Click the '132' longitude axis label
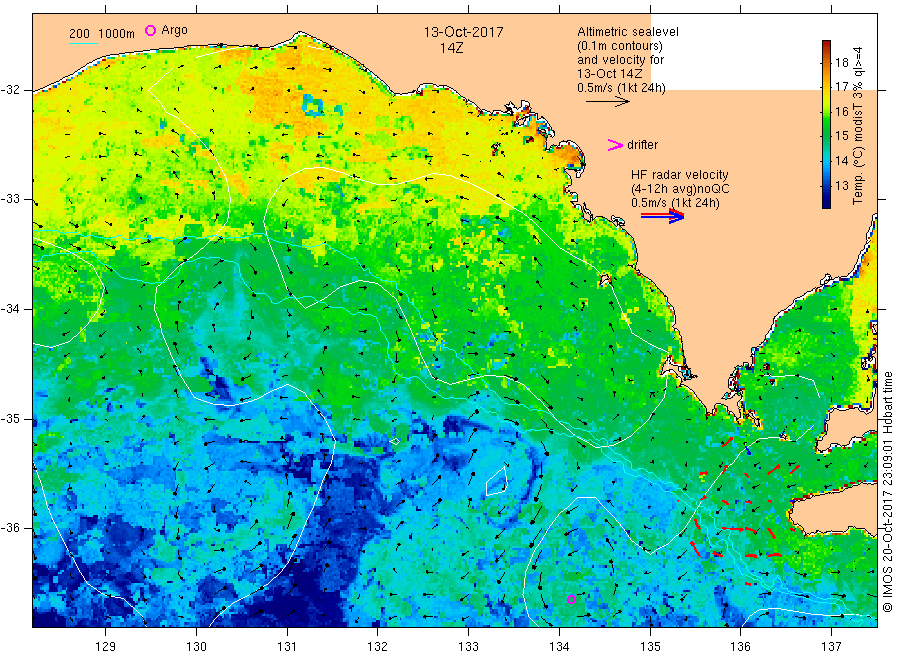Screen dimensions: 900x660 click(378, 647)
